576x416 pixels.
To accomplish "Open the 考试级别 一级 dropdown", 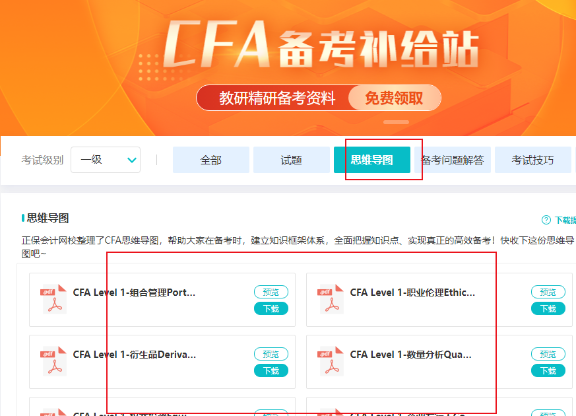I will click(105, 160).
